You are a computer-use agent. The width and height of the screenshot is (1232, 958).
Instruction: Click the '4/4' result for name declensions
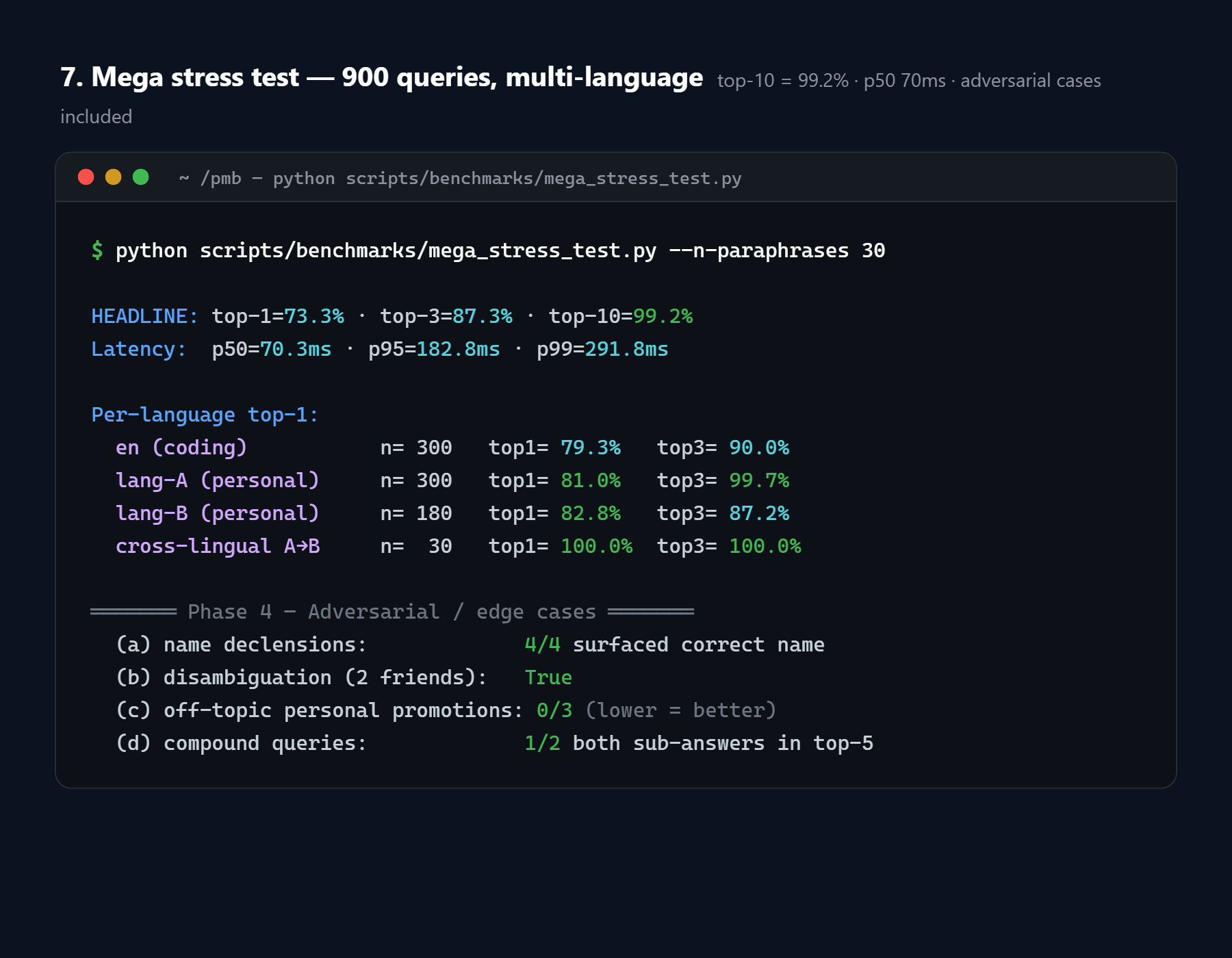click(543, 645)
